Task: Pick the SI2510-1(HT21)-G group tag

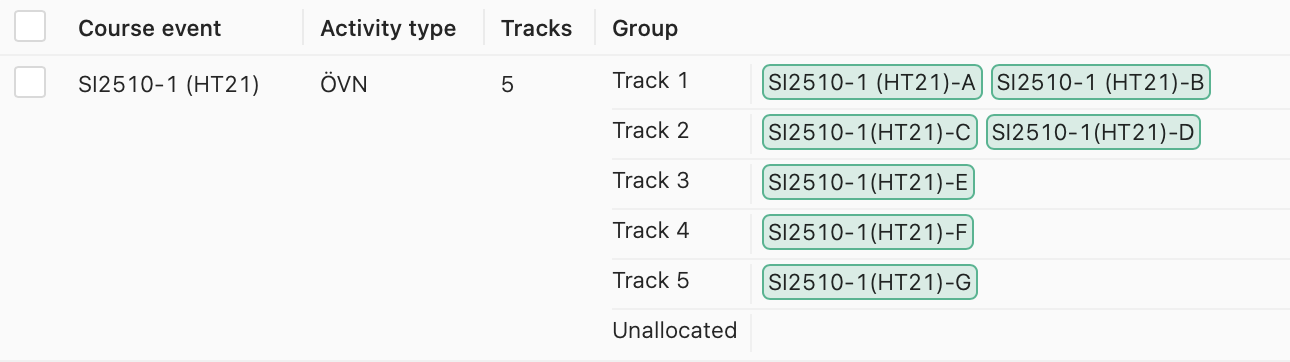Action: point(869,283)
